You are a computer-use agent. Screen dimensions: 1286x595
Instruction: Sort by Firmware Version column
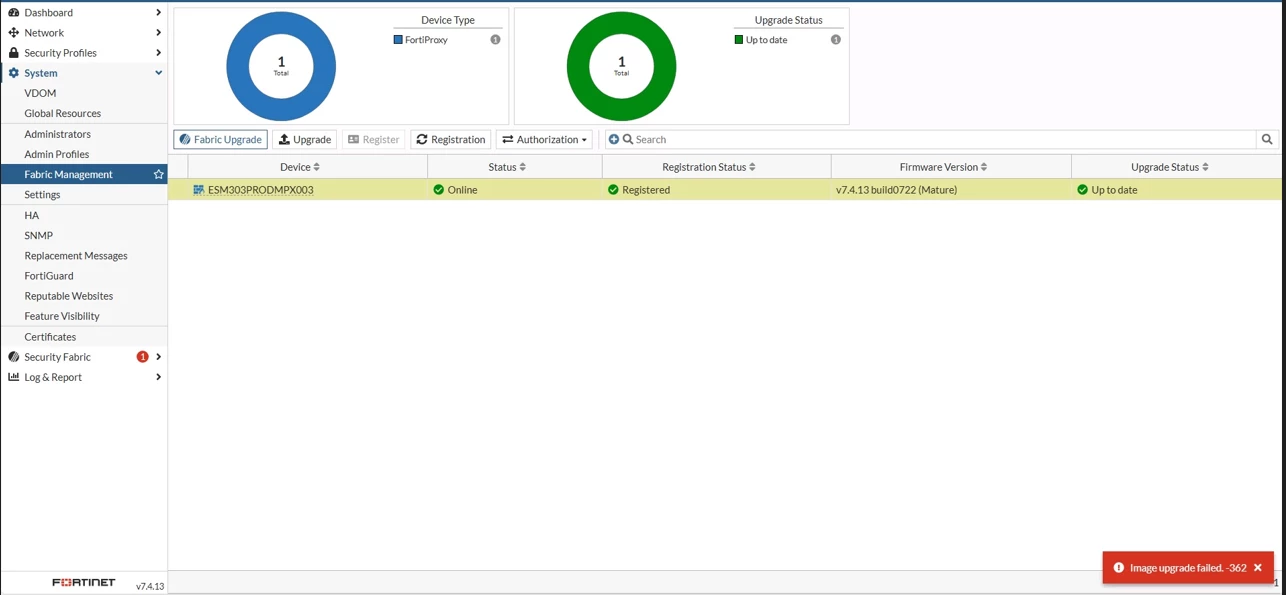click(x=944, y=167)
